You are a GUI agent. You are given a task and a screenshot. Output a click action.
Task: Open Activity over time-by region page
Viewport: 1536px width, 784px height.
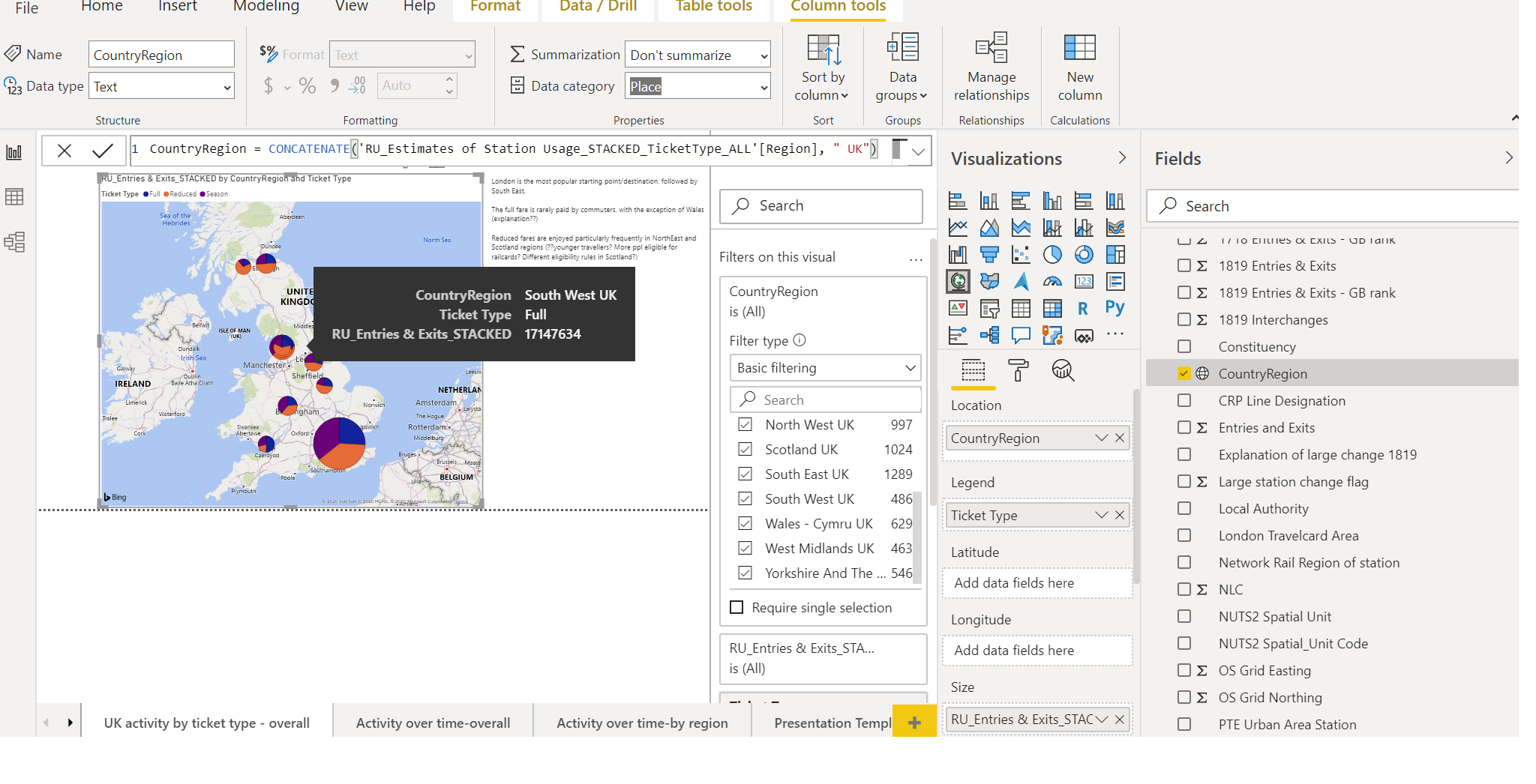point(642,723)
